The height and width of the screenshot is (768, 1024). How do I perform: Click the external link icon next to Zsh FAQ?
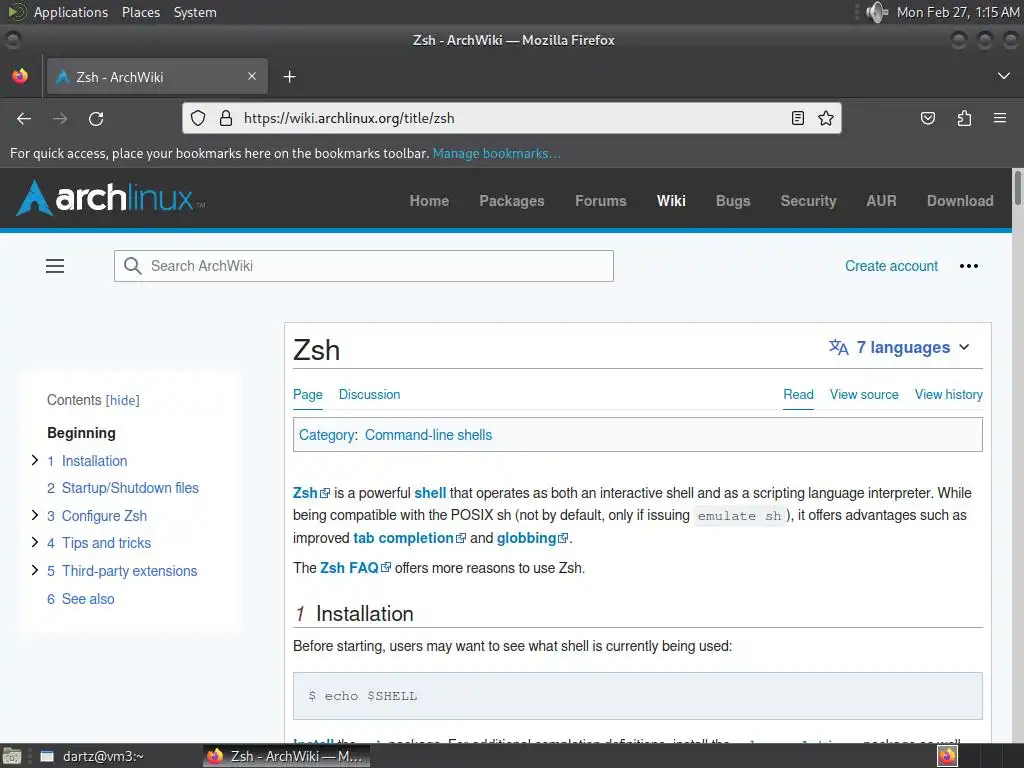[386, 568]
